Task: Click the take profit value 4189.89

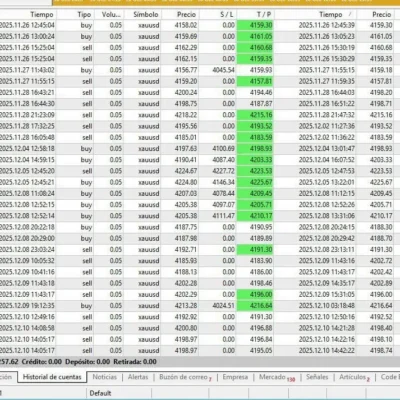Action: (261, 238)
